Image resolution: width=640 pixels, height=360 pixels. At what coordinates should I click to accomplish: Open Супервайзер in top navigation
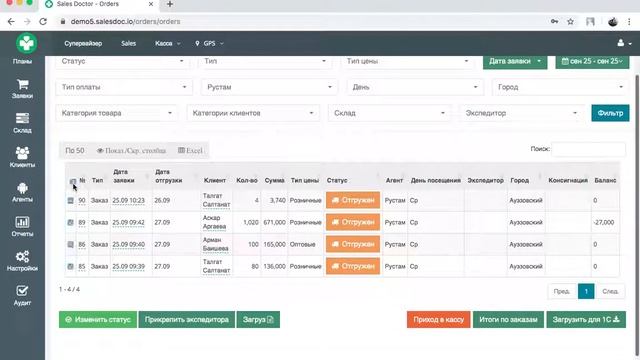click(83, 43)
